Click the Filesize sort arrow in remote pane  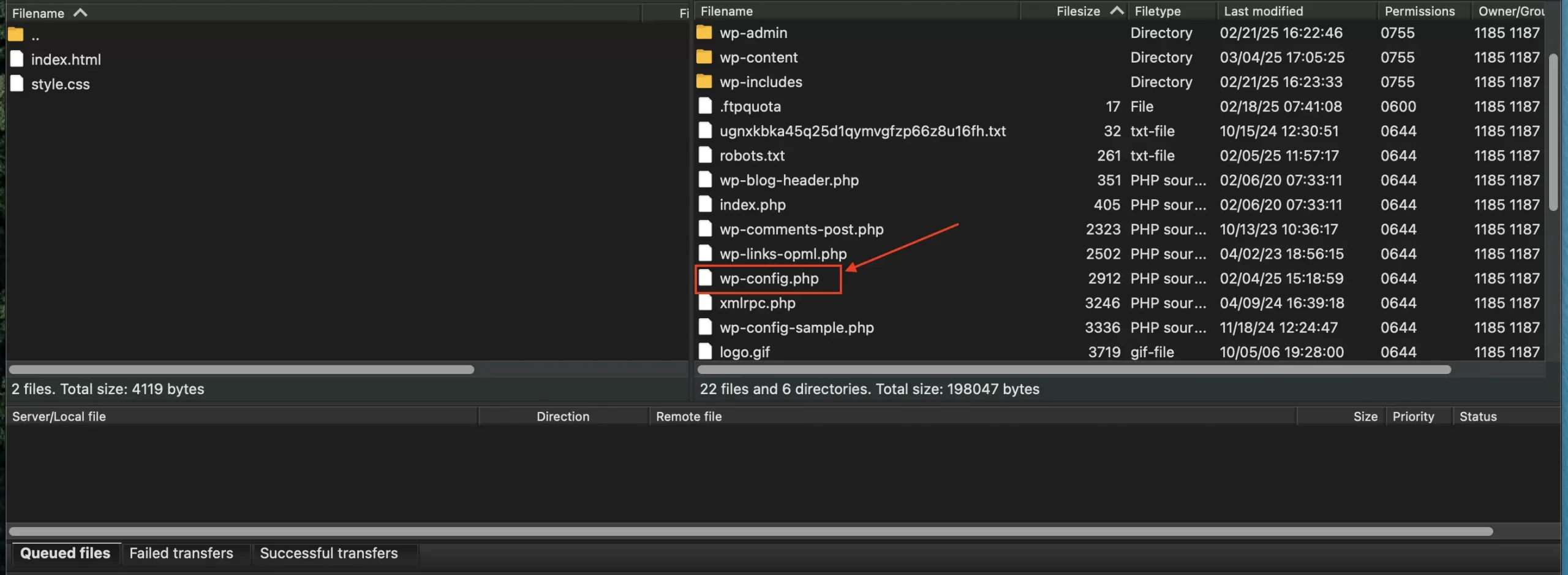tap(1117, 10)
